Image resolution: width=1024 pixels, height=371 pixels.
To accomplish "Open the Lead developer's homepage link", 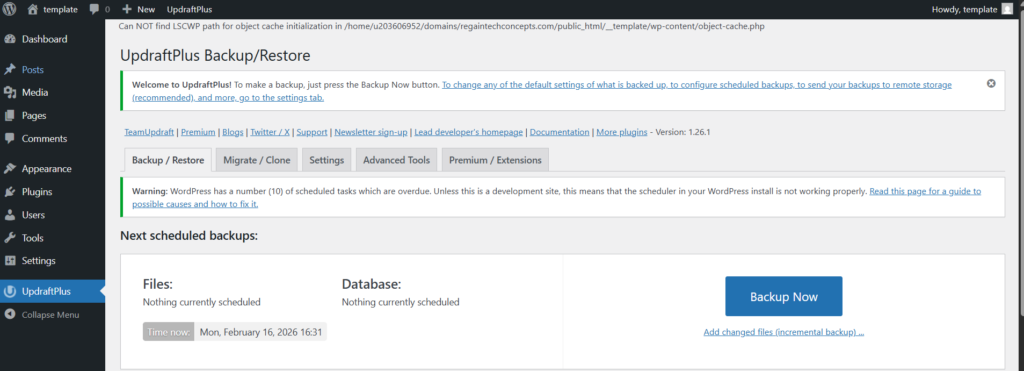I will coord(469,132).
